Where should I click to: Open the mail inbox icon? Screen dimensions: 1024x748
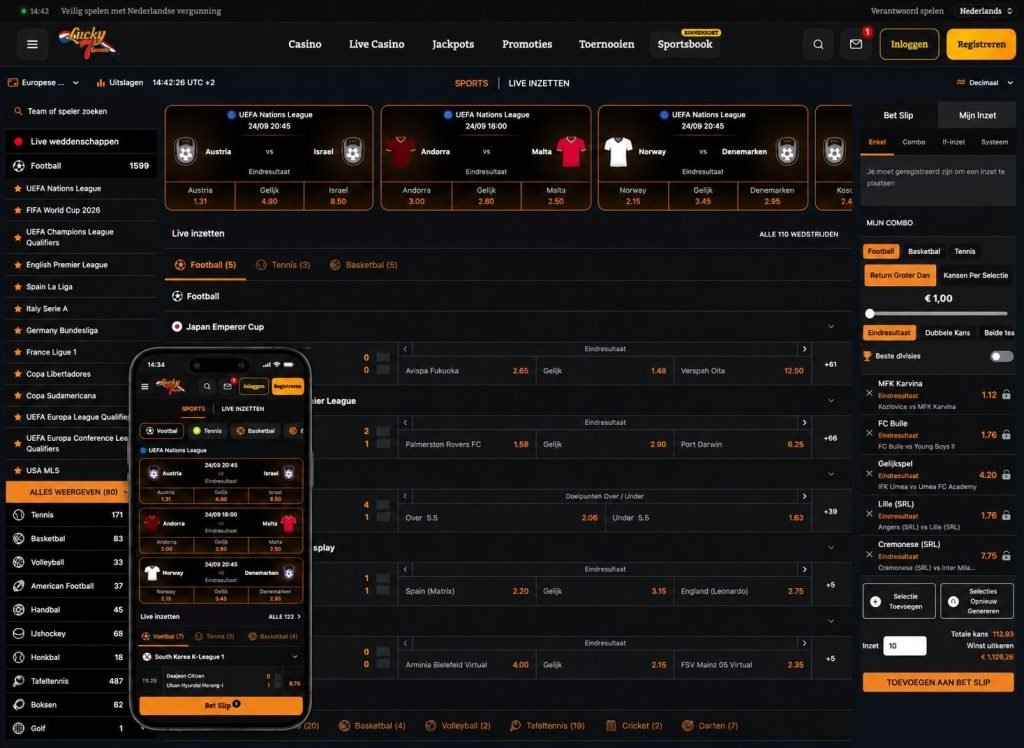pos(856,44)
